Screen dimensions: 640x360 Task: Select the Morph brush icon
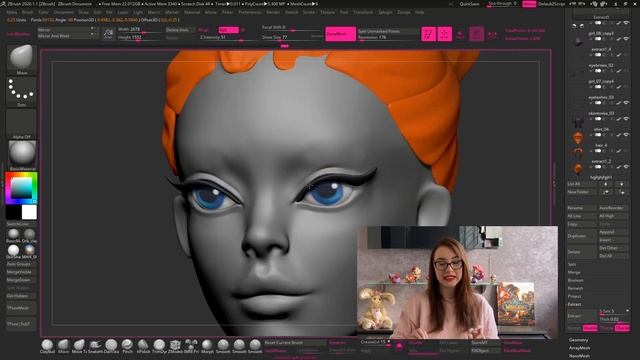pyautogui.click(x=207, y=345)
